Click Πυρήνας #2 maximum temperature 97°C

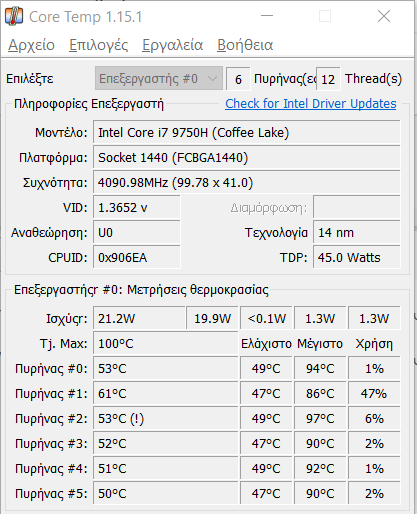click(320, 418)
